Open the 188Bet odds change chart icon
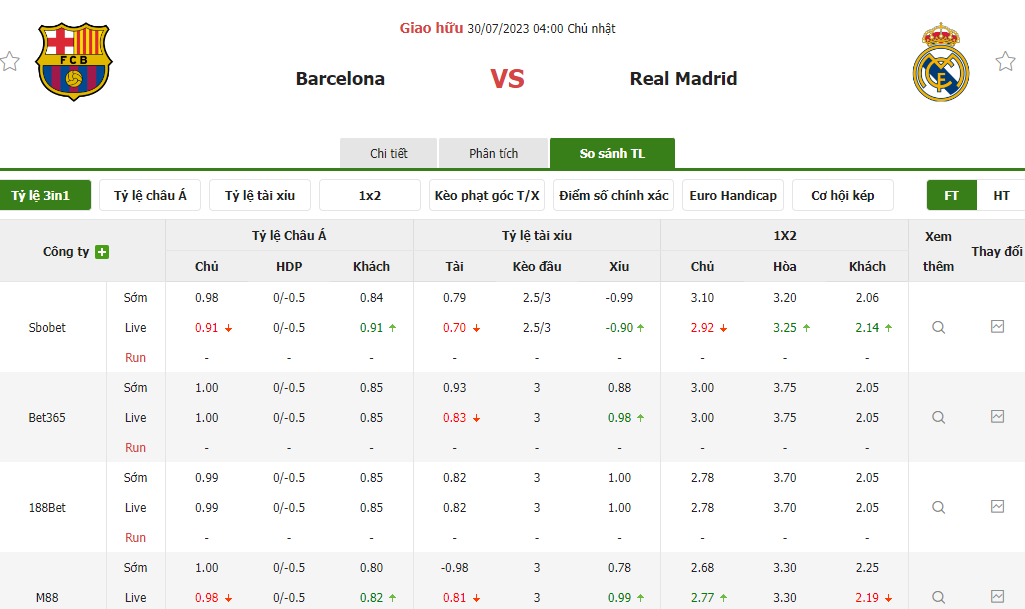Image resolution: width=1025 pixels, height=609 pixels. pyautogui.click(x=997, y=507)
